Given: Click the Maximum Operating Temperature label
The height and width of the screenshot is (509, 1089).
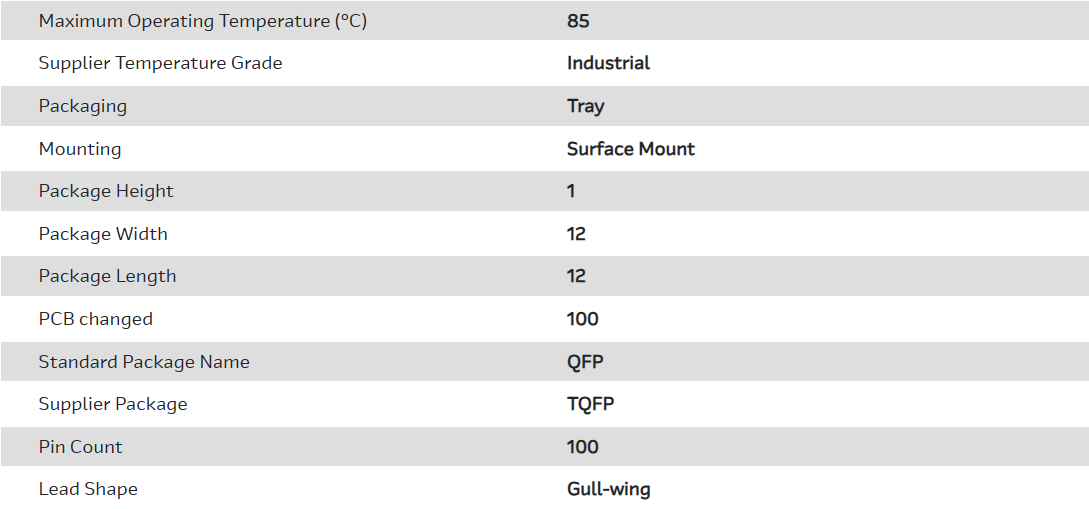Looking at the screenshot, I should click(203, 21).
